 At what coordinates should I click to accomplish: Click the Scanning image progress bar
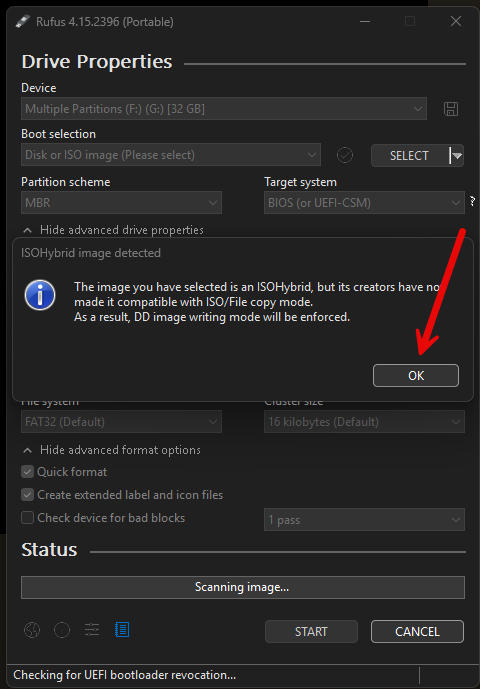243,587
